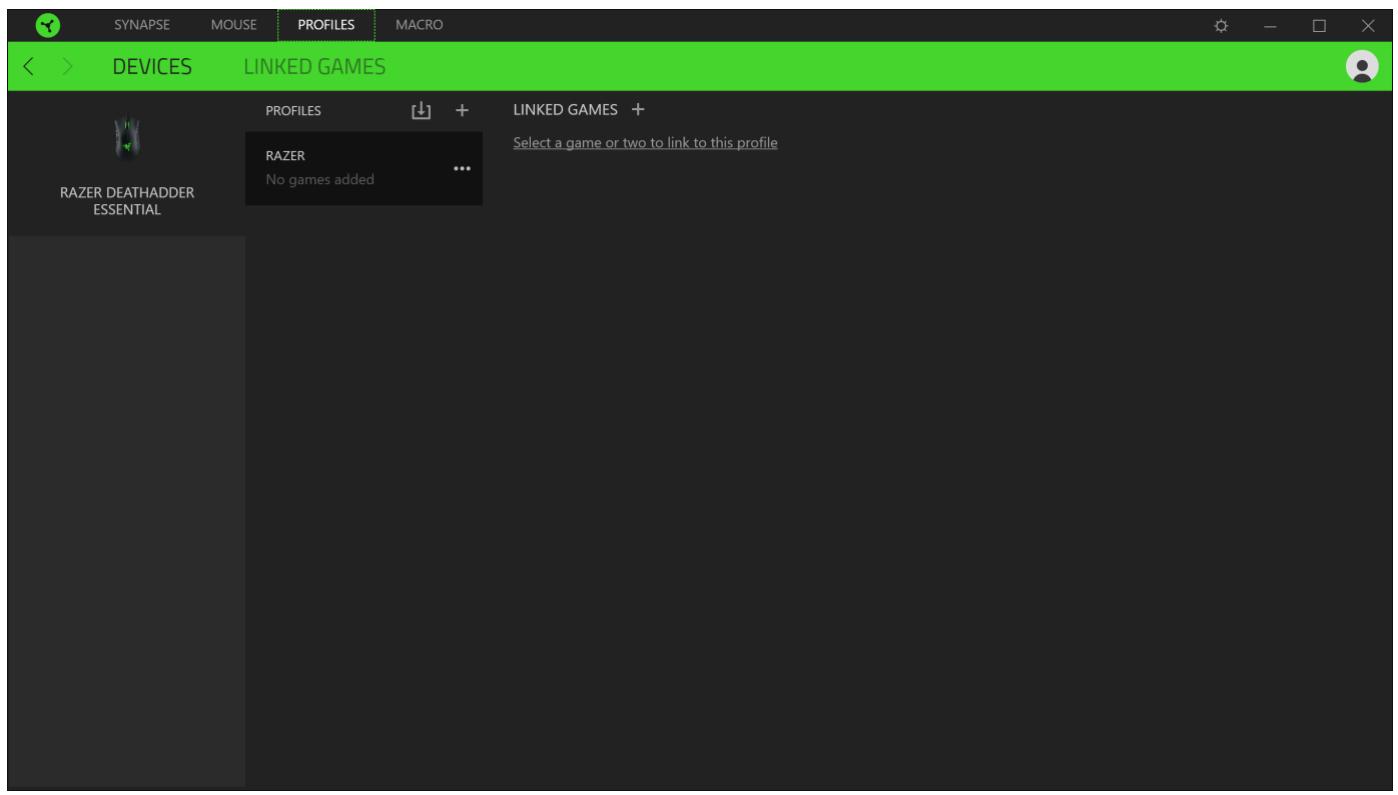Click the PROFILES column header
This screenshot has height=795, width=1398.
pos(293,112)
